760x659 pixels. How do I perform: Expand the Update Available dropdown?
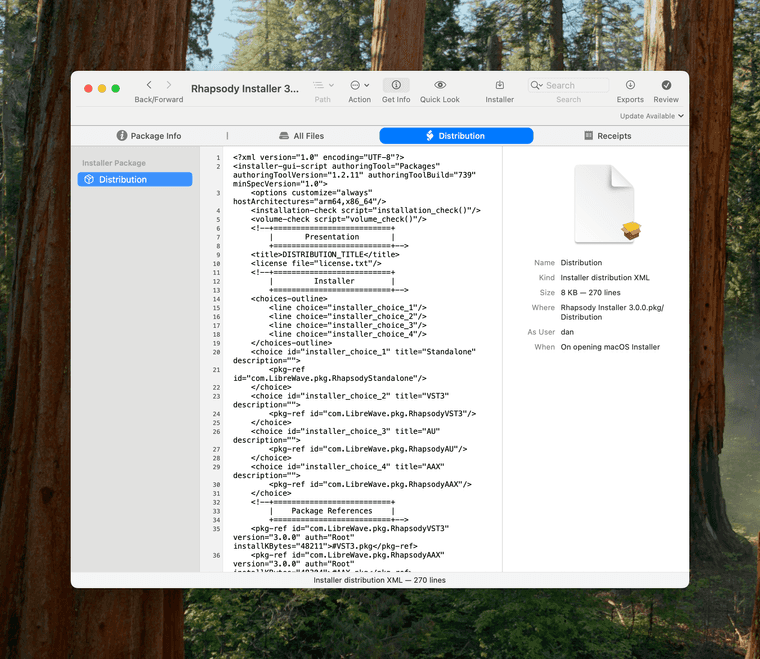tap(651, 116)
